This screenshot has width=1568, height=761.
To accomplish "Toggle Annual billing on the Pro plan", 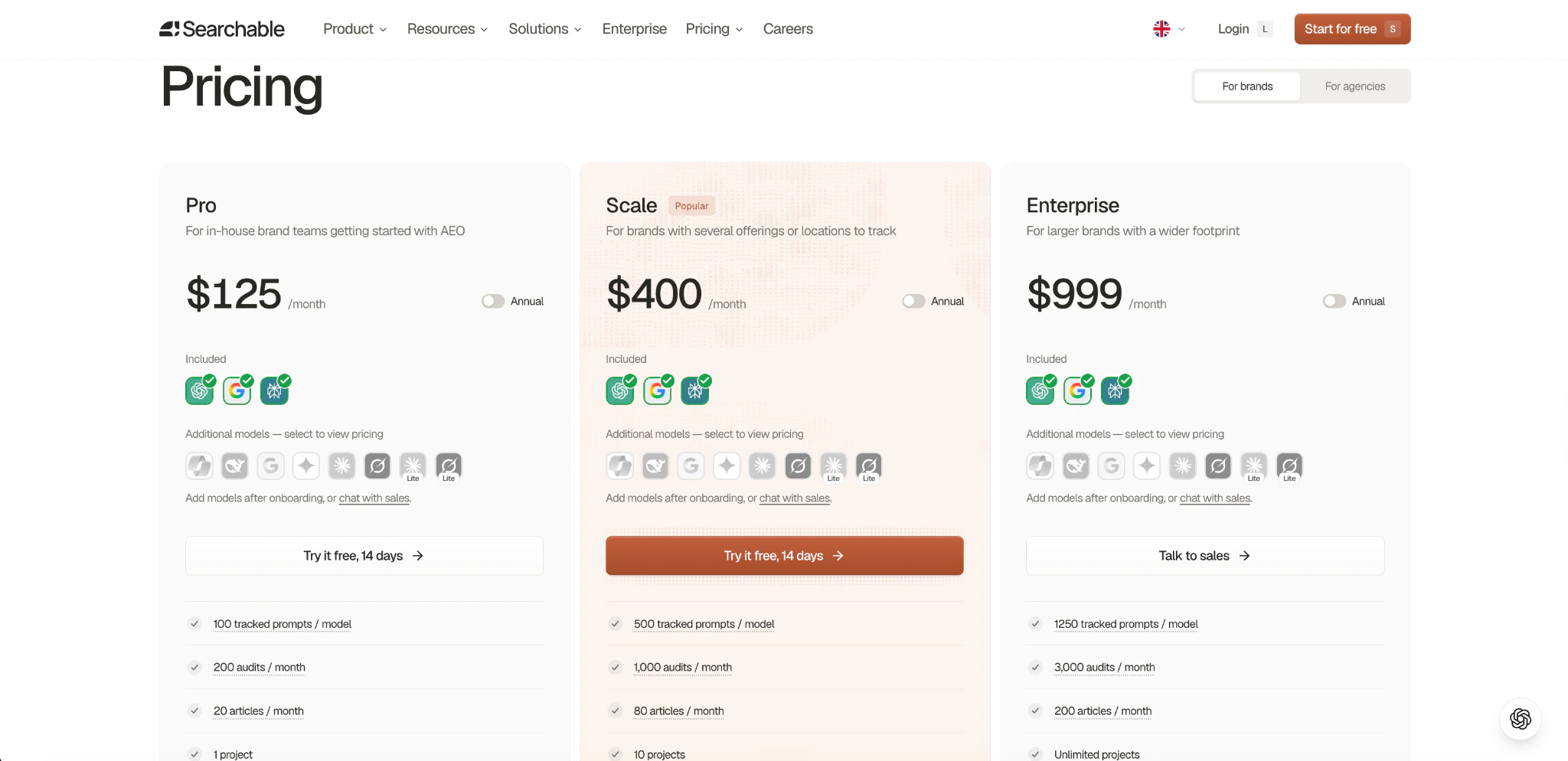I will 493,302.
